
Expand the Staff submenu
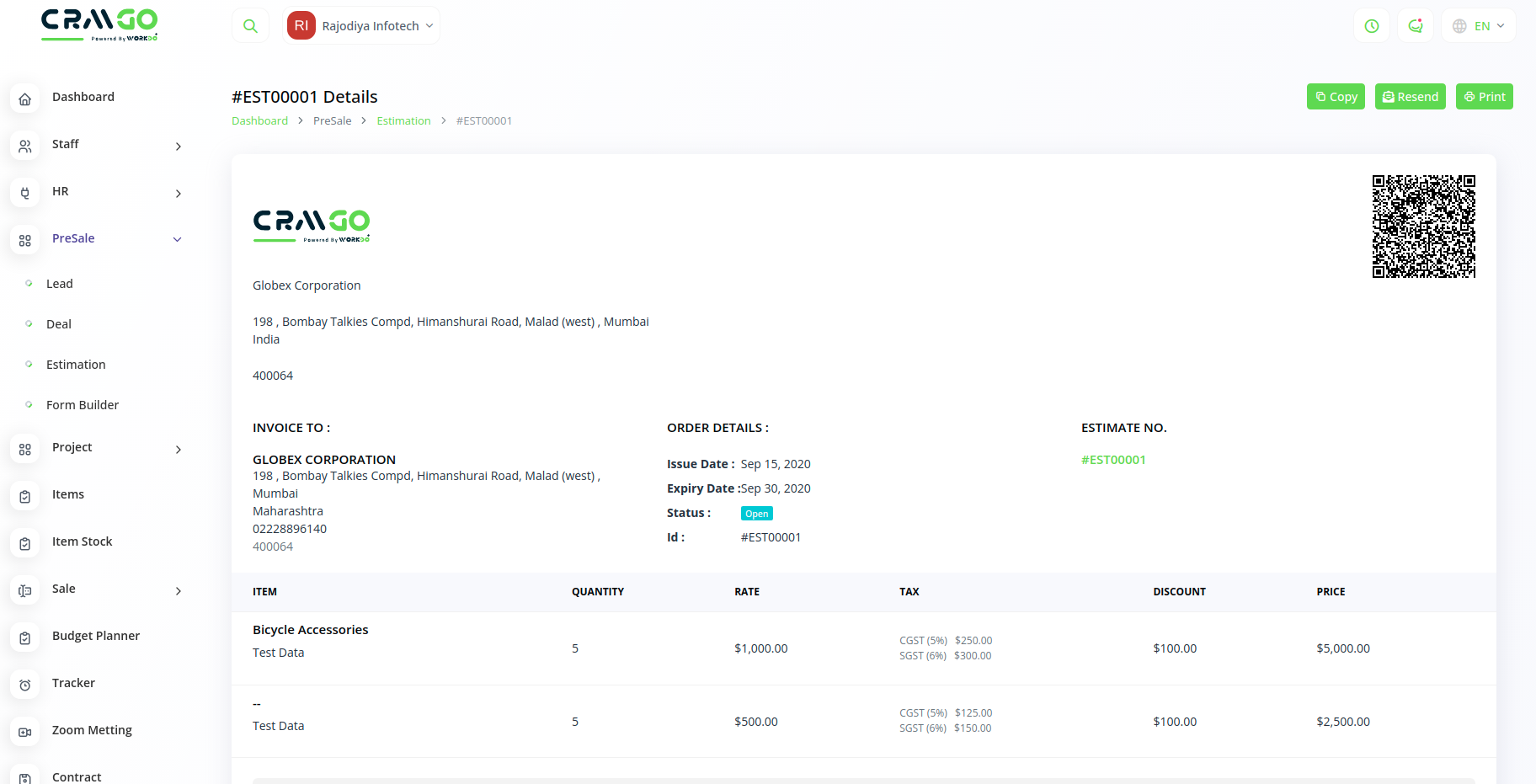[x=178, y=147]
